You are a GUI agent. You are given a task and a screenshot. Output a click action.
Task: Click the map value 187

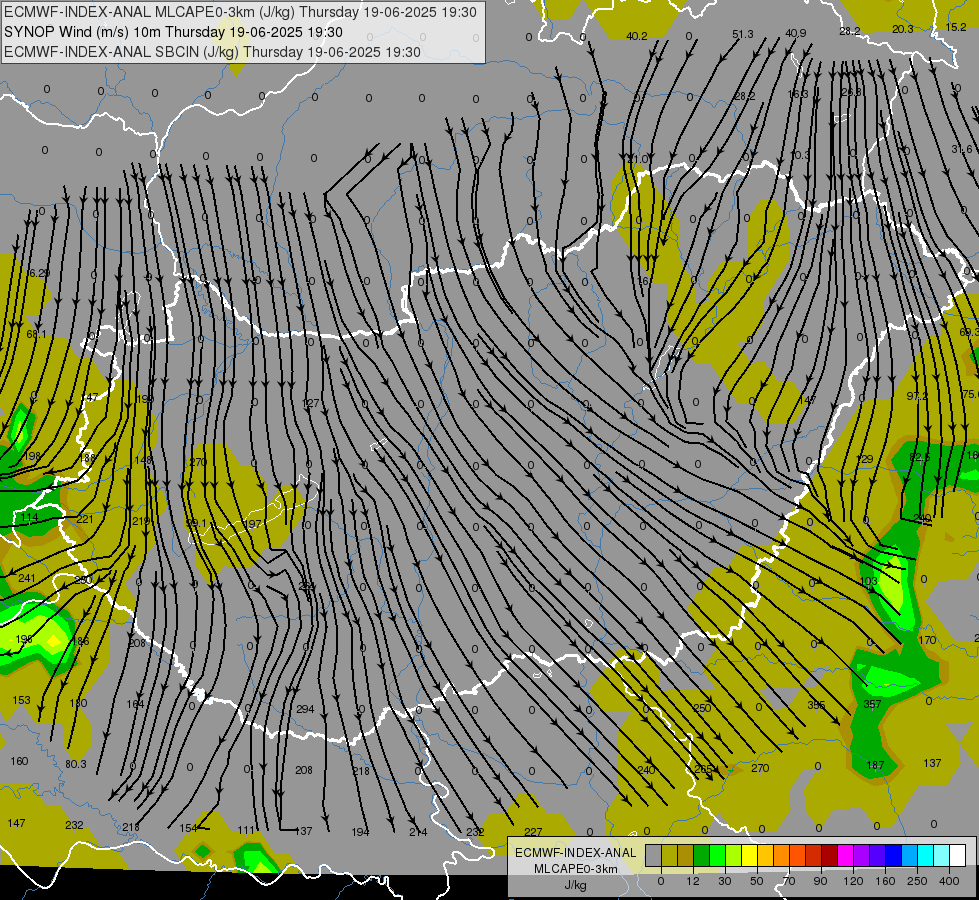(x=875, y=765)
